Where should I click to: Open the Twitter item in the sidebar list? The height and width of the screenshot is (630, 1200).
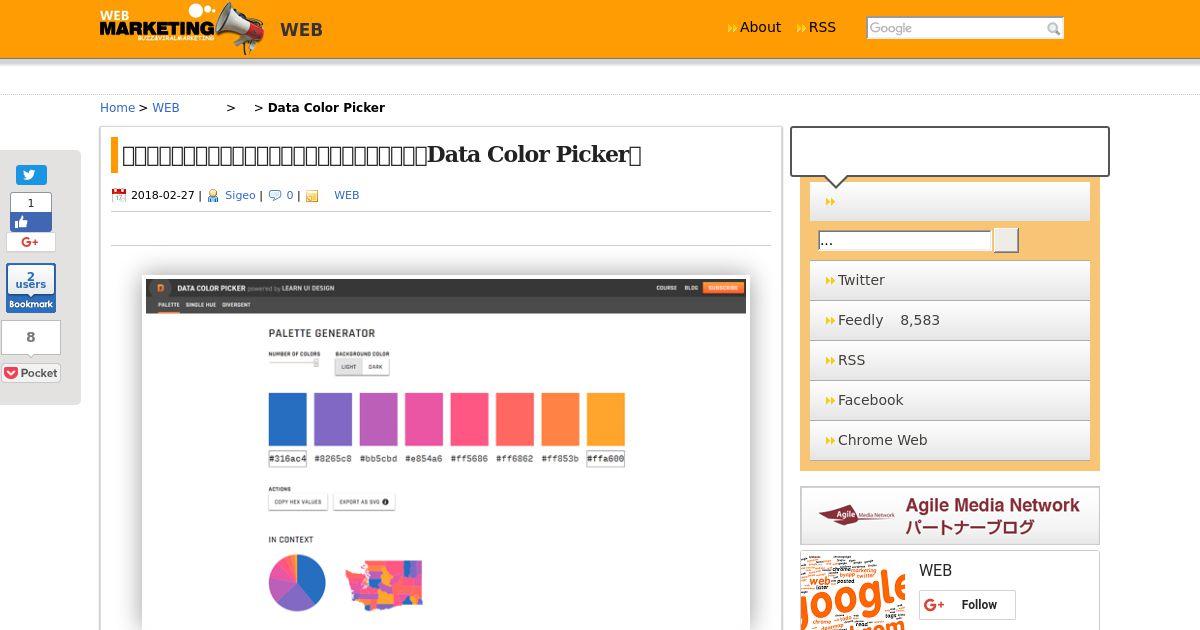[950, 281]
